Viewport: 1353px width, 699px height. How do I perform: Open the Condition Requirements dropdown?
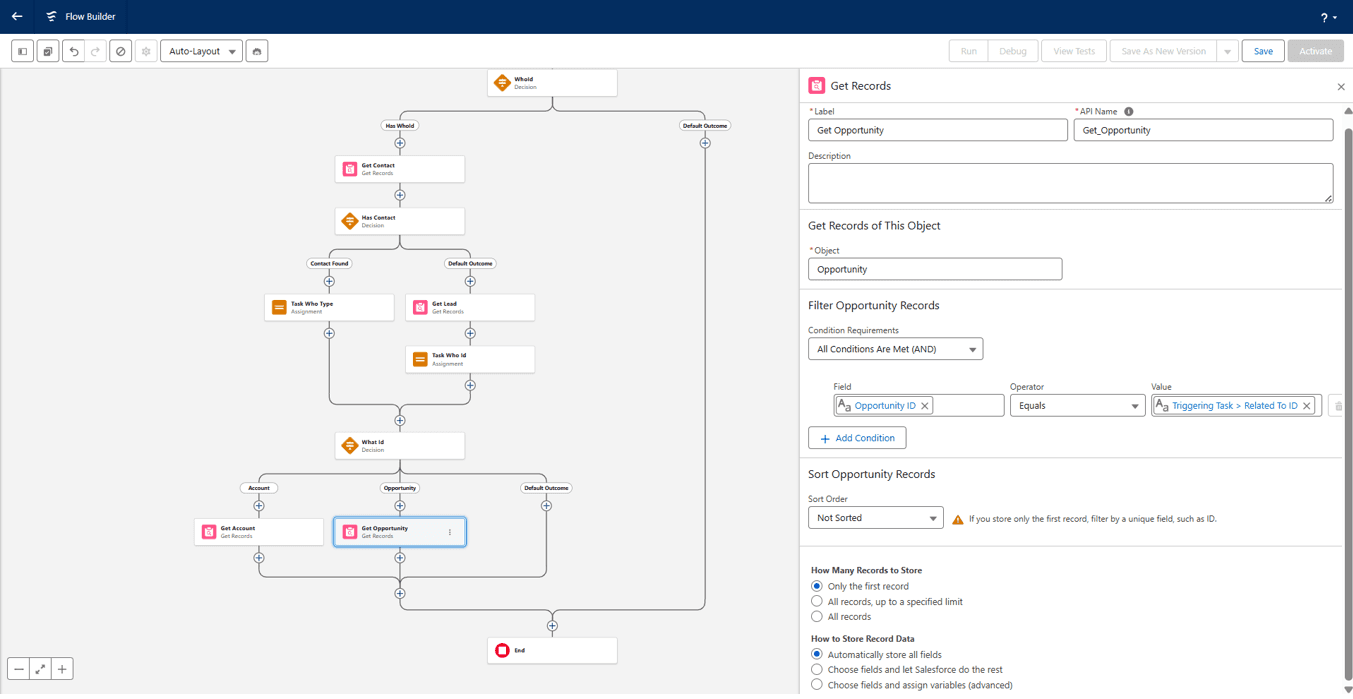coord(895,349)
